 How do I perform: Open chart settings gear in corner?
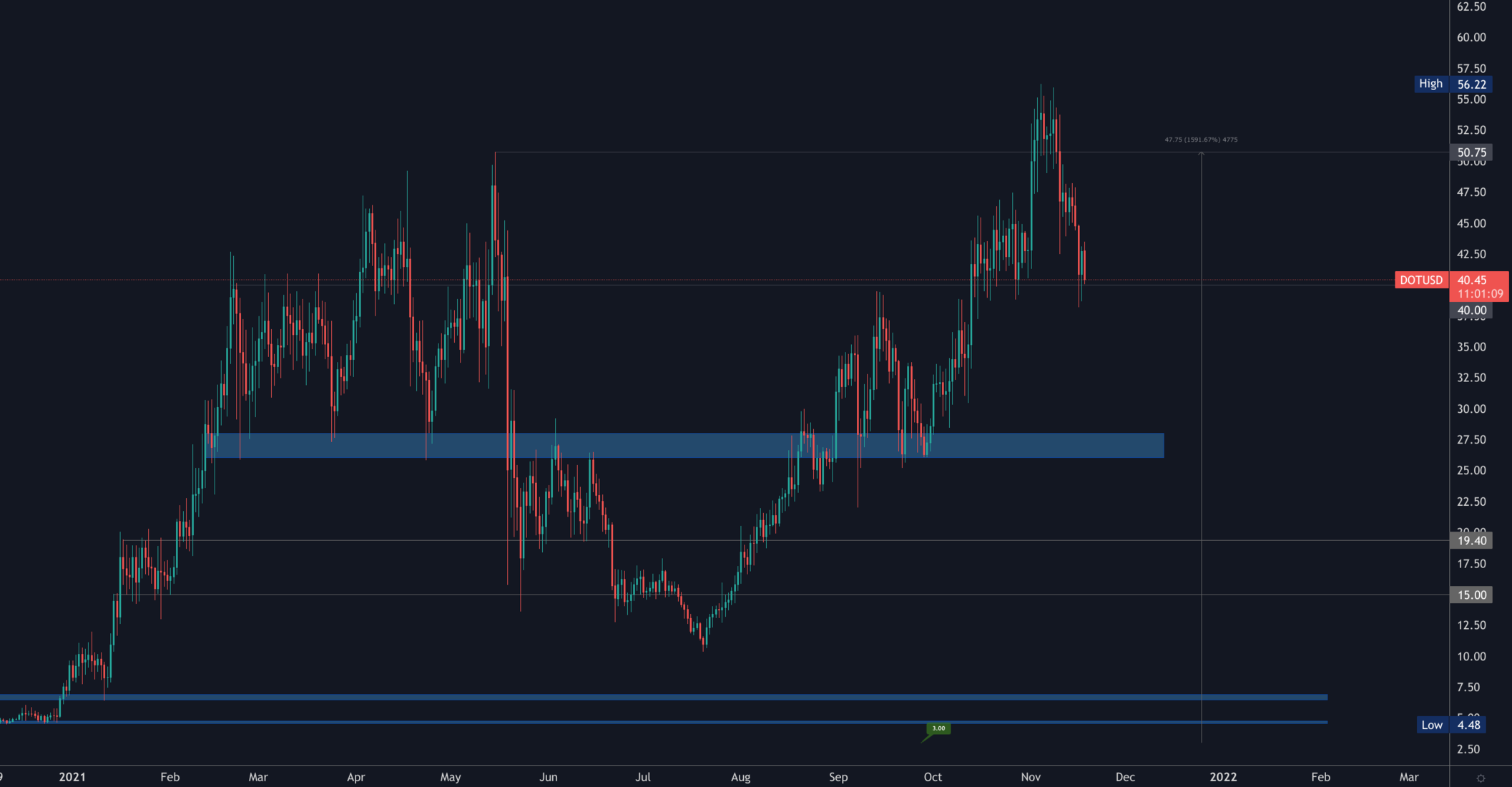[1481, 778]
